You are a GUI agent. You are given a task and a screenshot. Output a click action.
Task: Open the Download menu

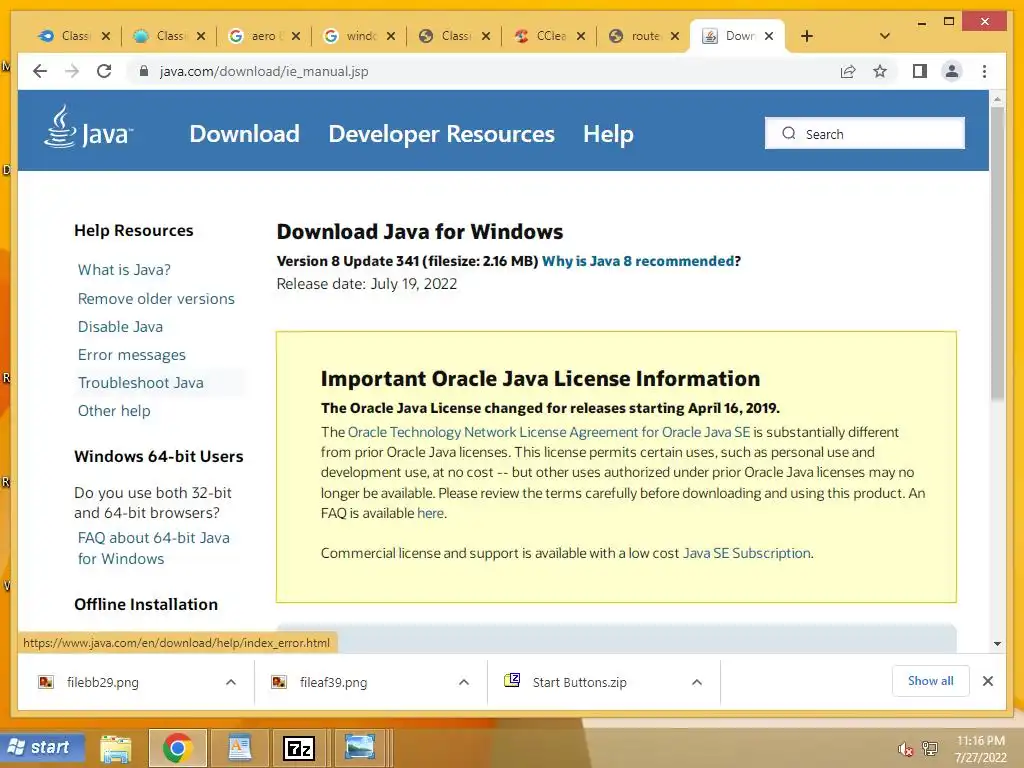tap(244, 134)
